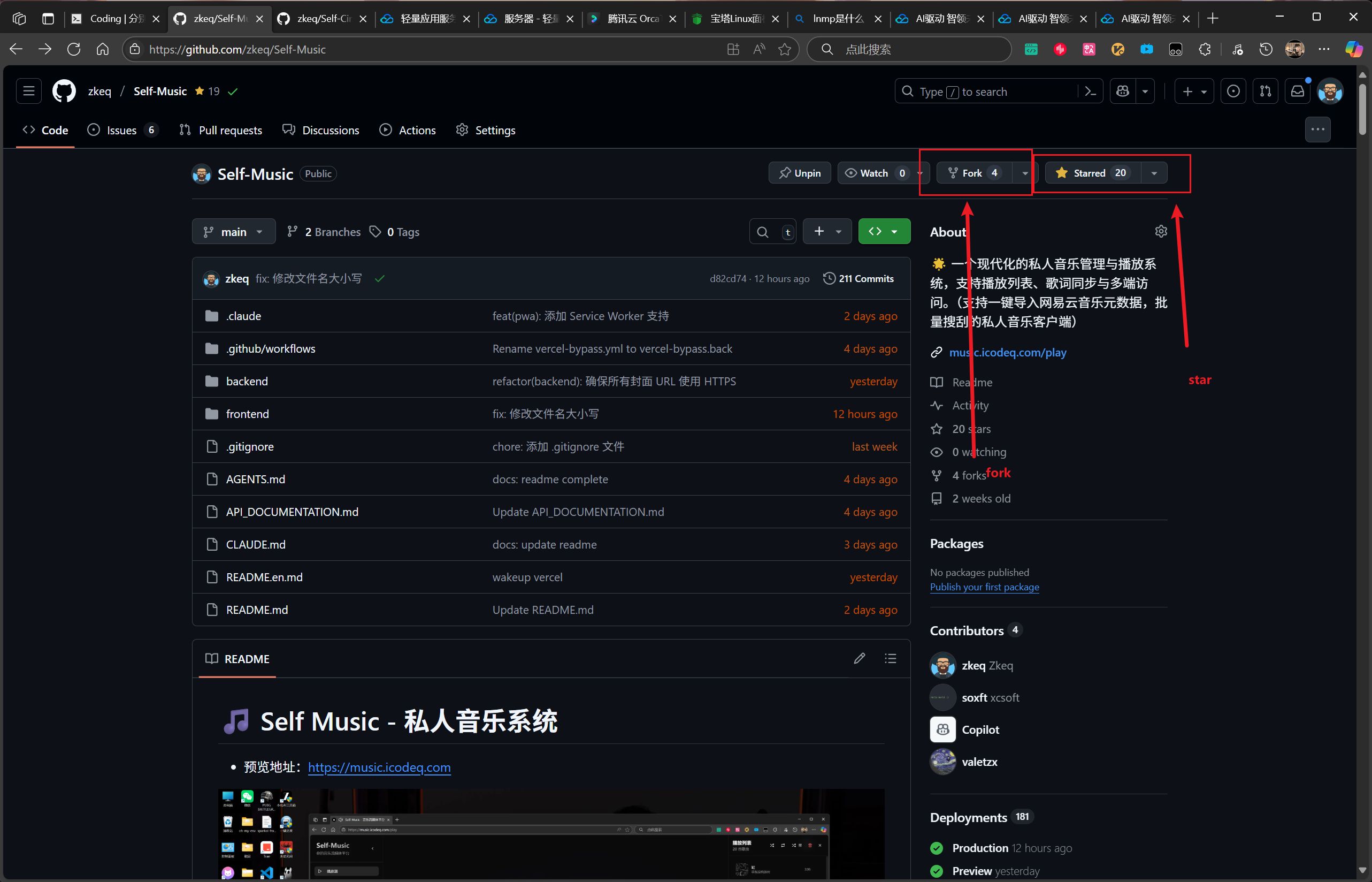Open the browser tab actions icon
Image resolution: width=1372 pixels, height=882 pixels.
[48, 18]
